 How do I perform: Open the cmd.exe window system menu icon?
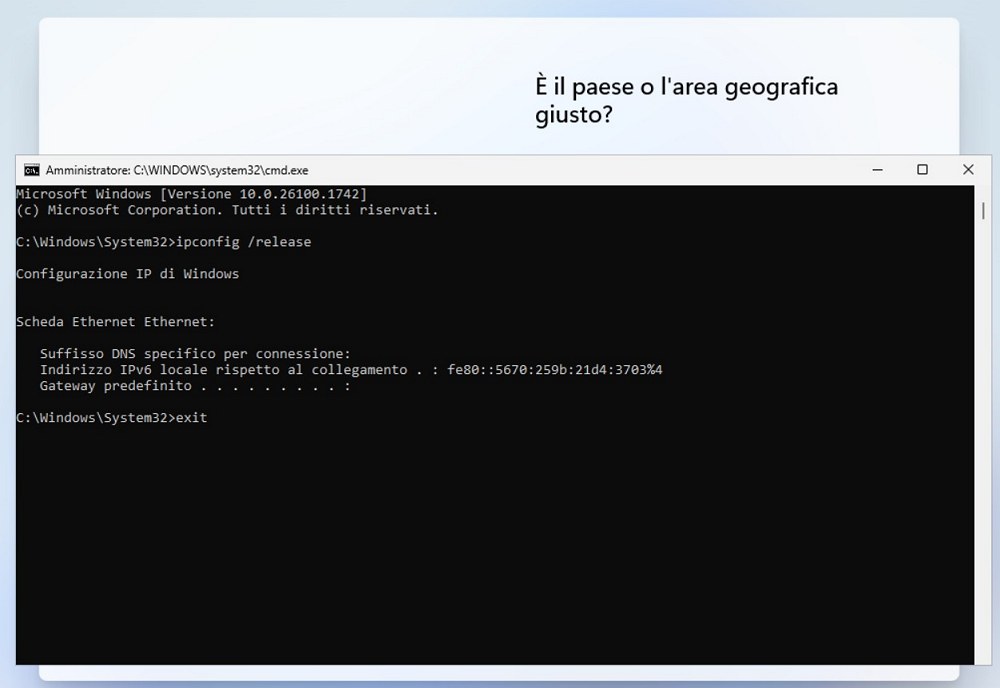pos(31,170)
